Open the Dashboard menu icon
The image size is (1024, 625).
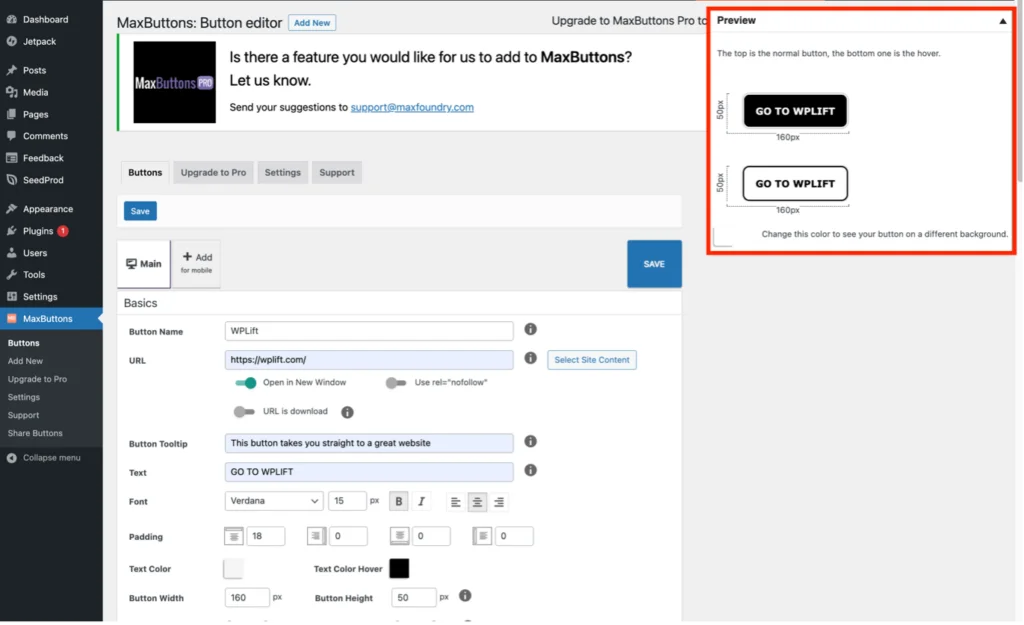pyautogui.click(x=12, y=20)
